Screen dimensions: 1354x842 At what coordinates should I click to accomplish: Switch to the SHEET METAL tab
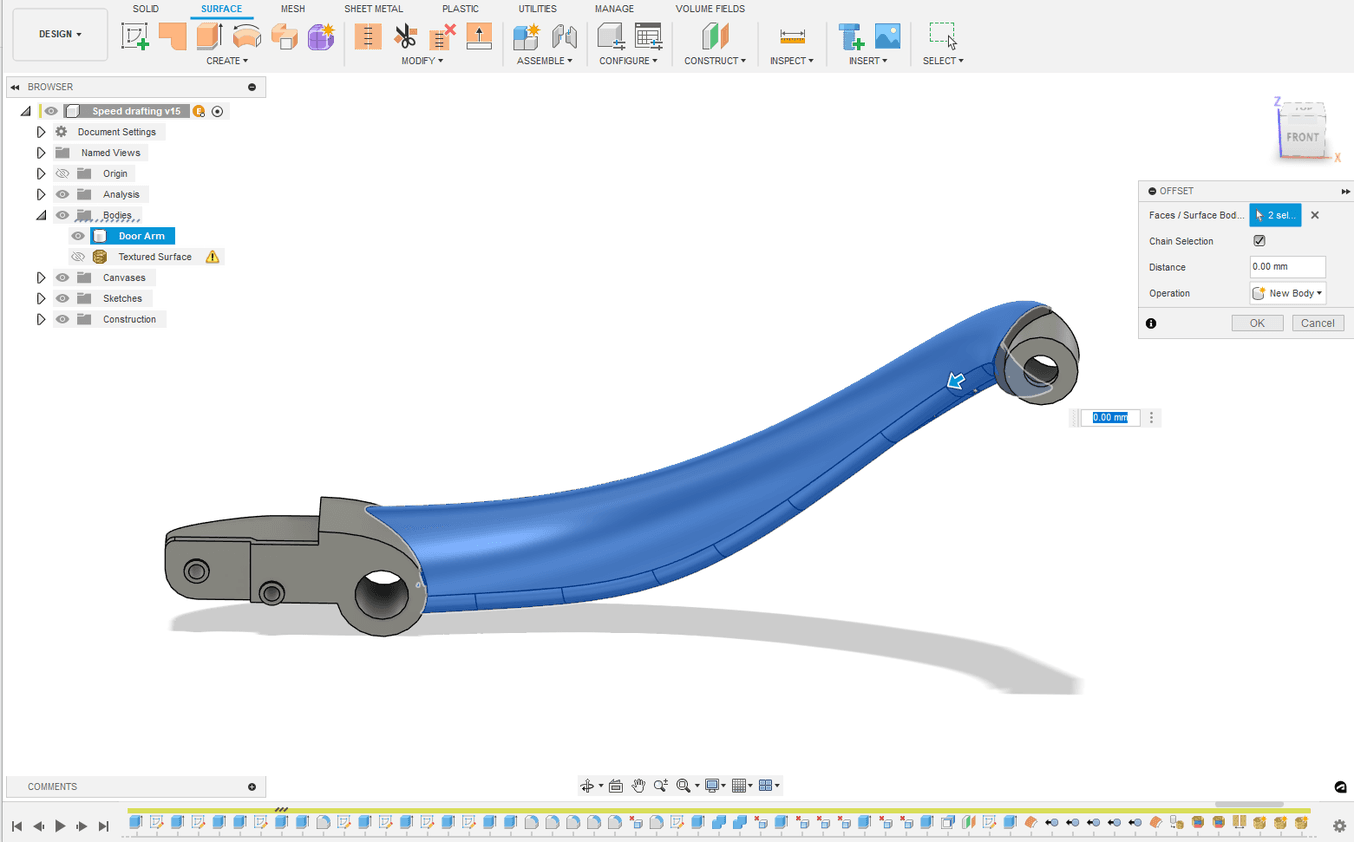point(373,9)
